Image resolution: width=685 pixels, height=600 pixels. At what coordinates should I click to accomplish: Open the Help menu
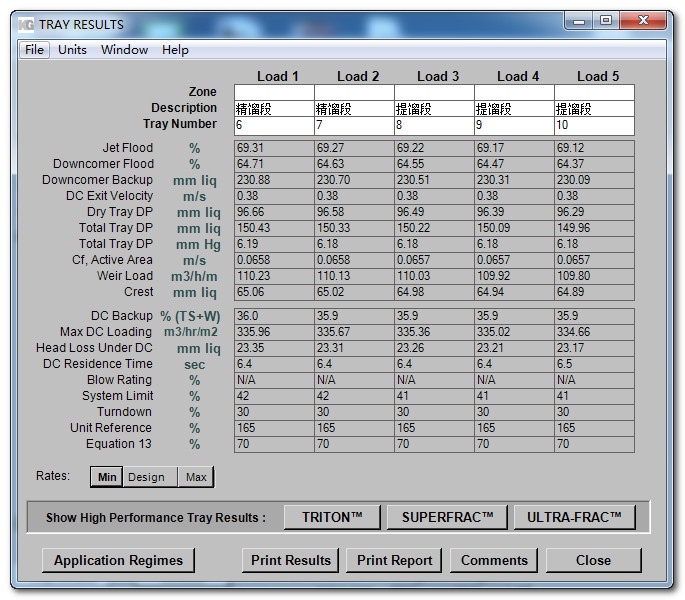click(175, 50)
